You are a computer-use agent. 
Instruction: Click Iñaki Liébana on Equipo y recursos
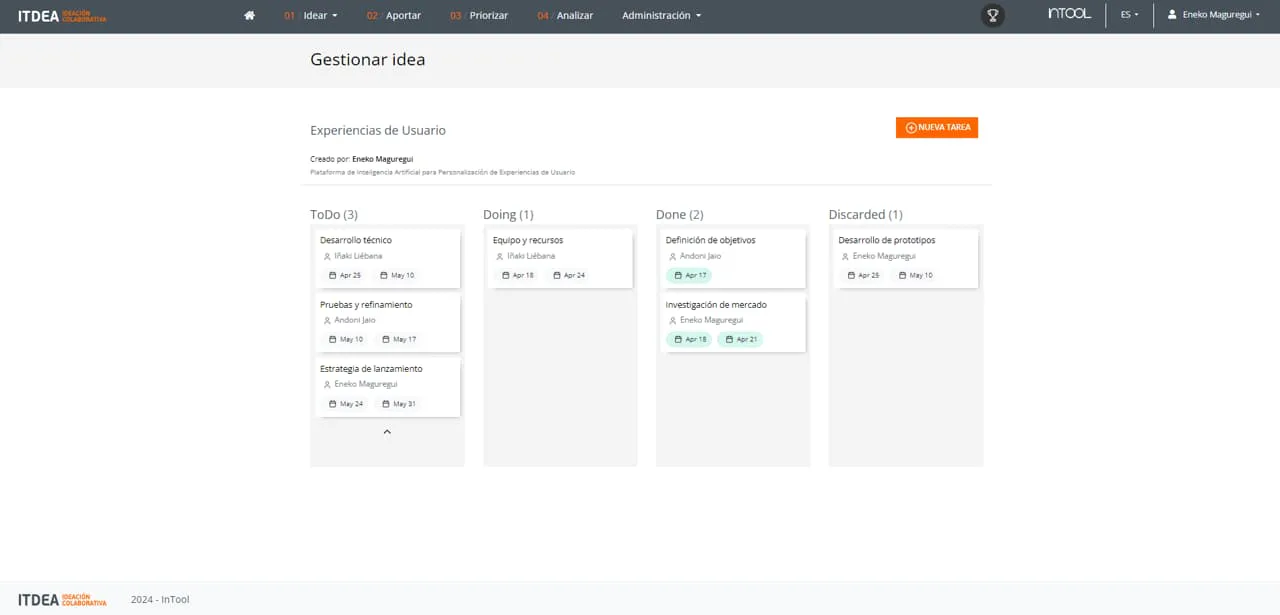531,256
